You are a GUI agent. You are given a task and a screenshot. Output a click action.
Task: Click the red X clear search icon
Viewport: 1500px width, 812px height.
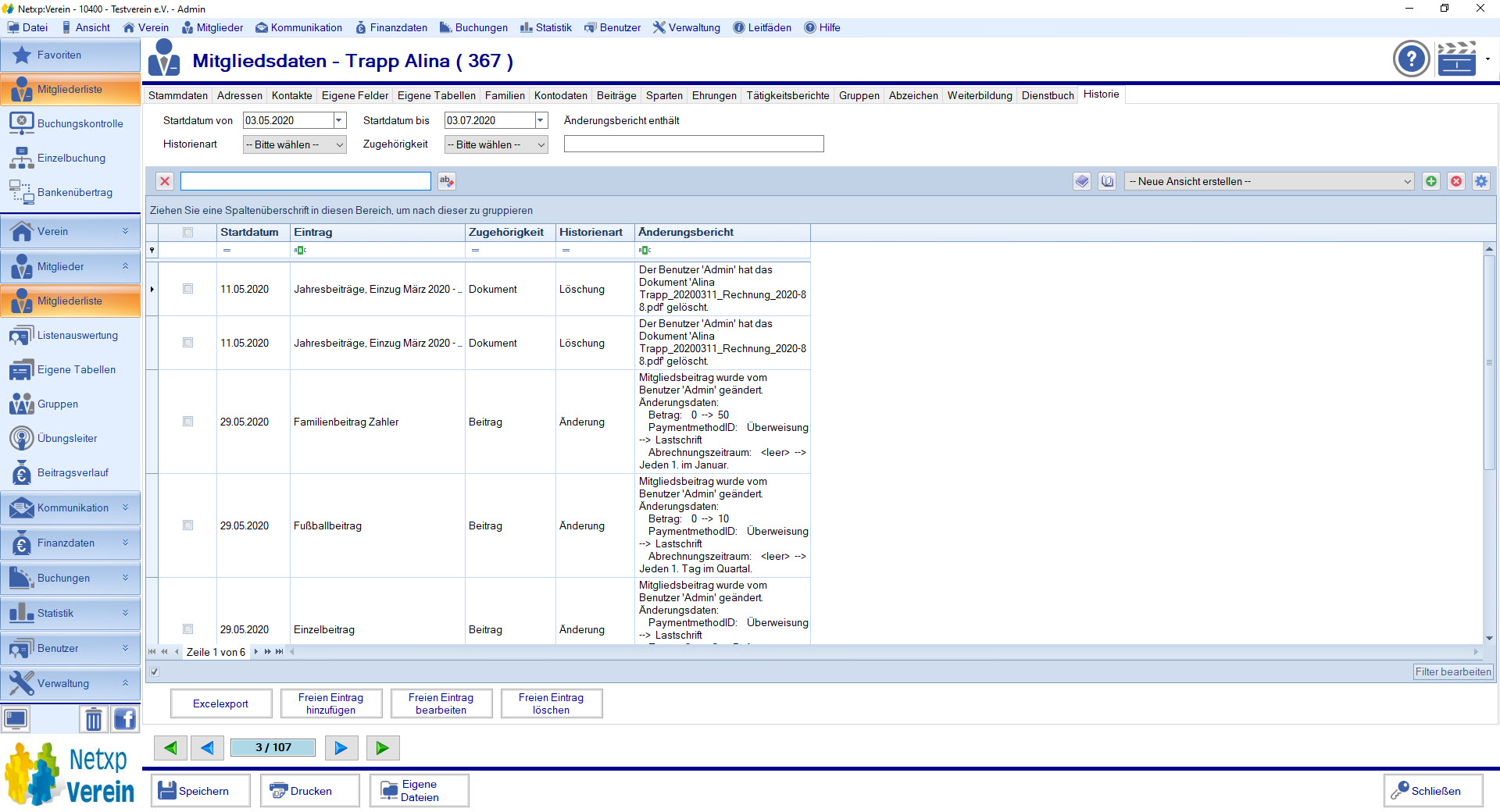(x=165, y=181)
